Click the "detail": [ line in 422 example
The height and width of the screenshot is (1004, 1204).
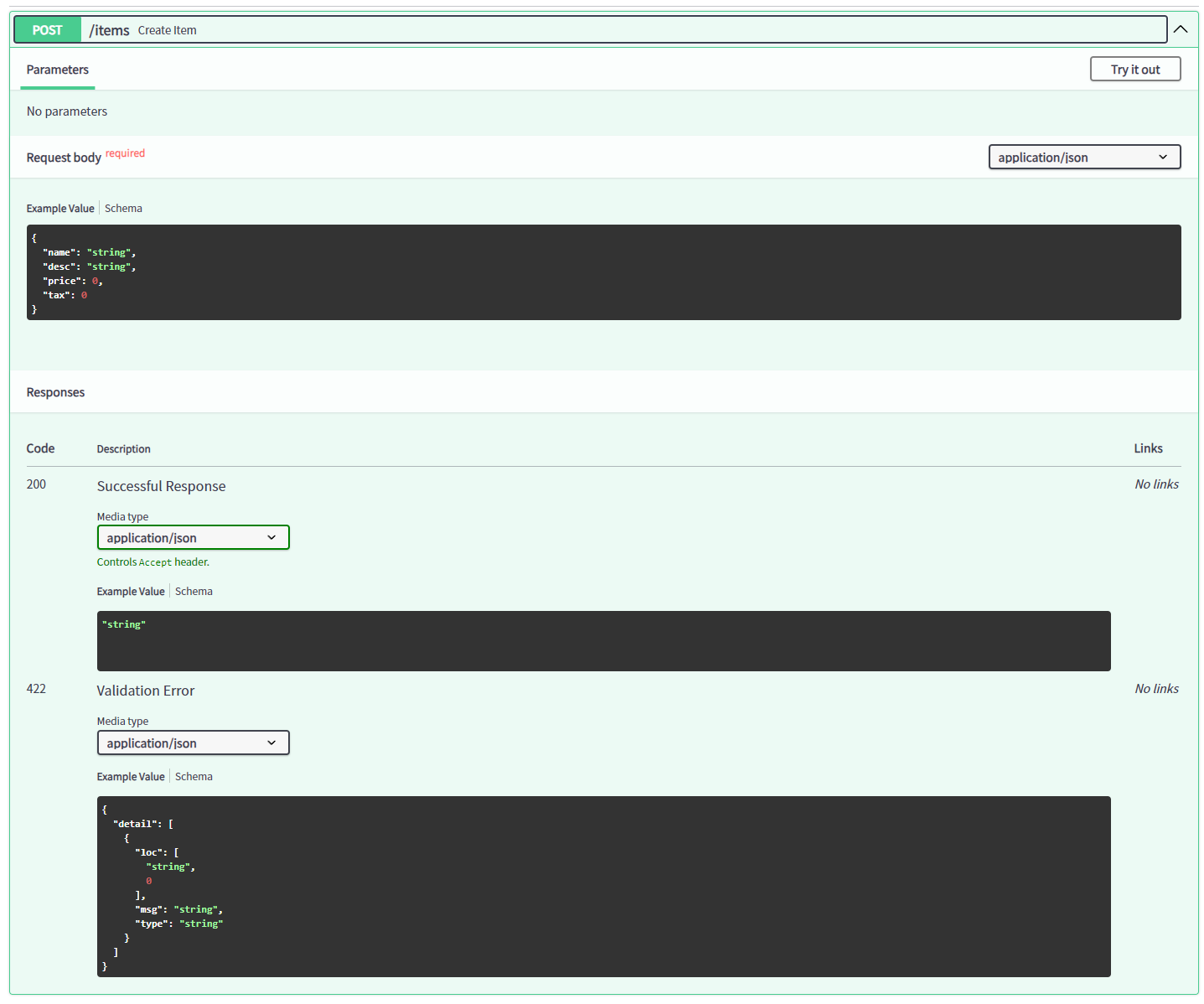(x=143, y=824)
